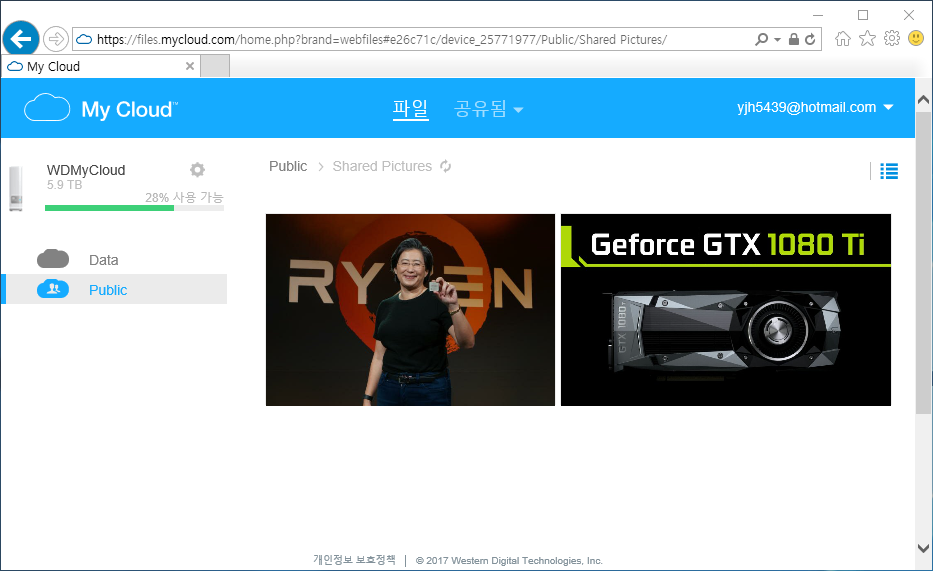
Task: Click the Data share cloud icon
Action: (53, 259)
